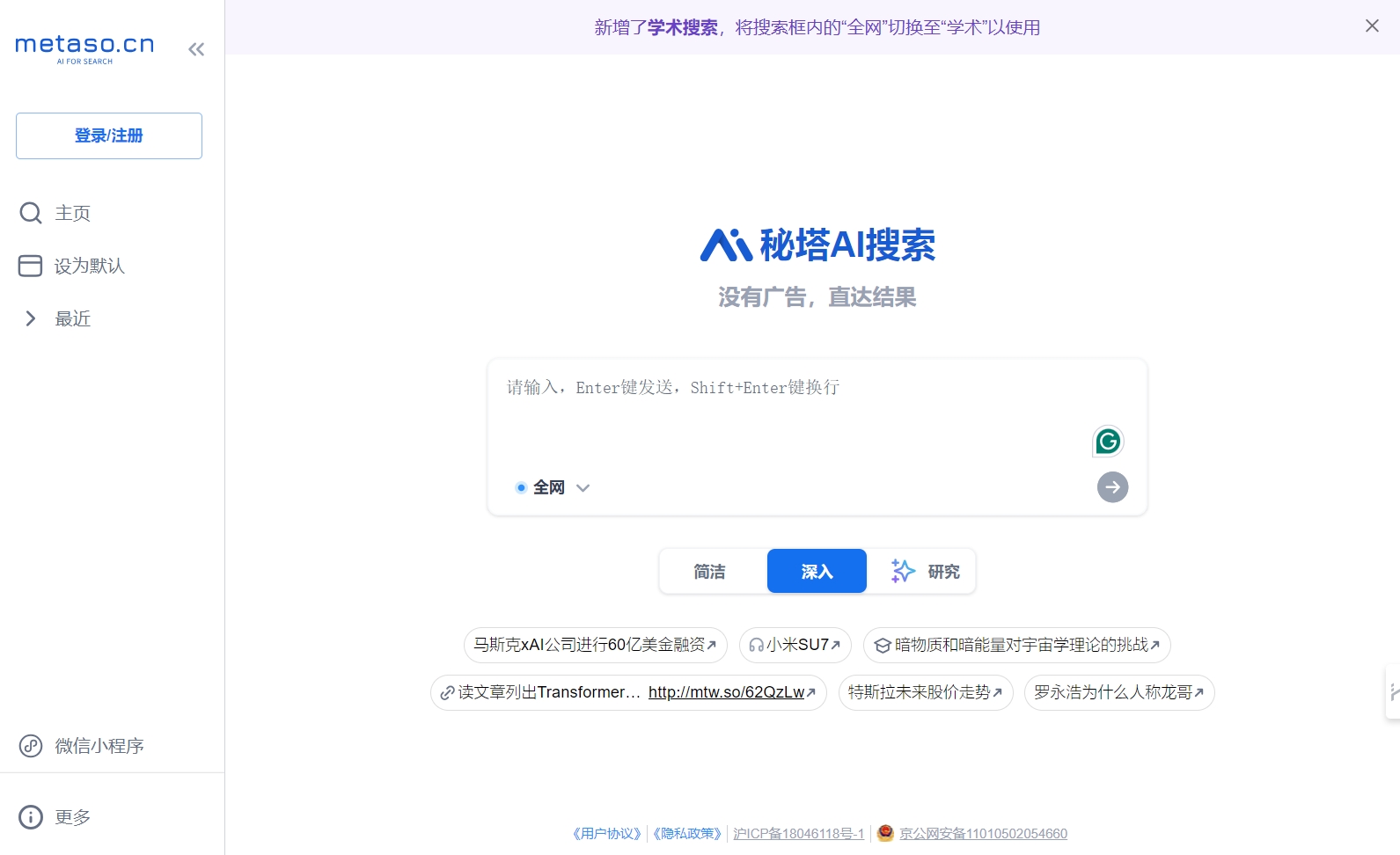Screen dimensions: 1400x855
Task: Click the window icon beside 设为默认
Action: [x=30, y=266]
